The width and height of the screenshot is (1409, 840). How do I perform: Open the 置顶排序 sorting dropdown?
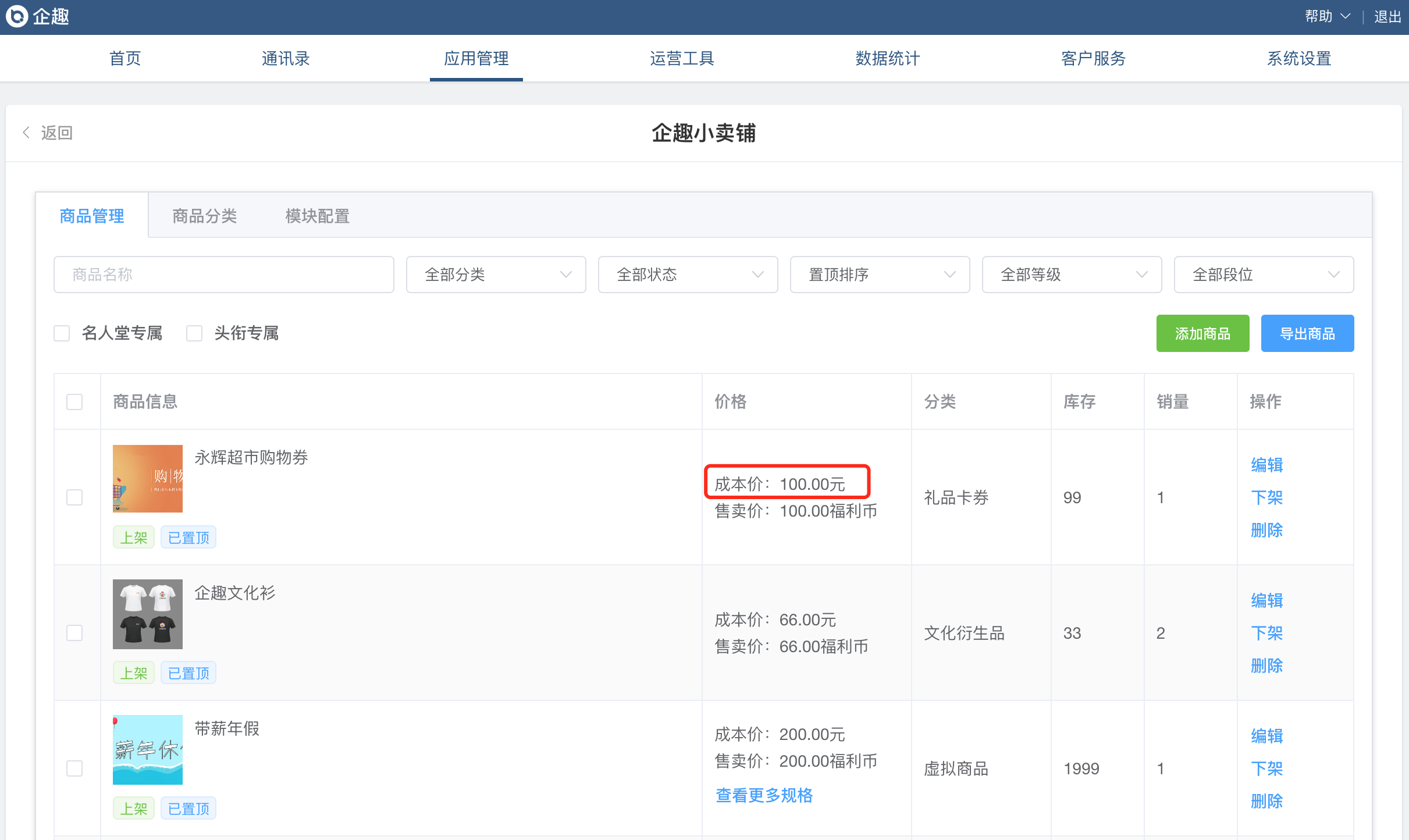(880, 275)
